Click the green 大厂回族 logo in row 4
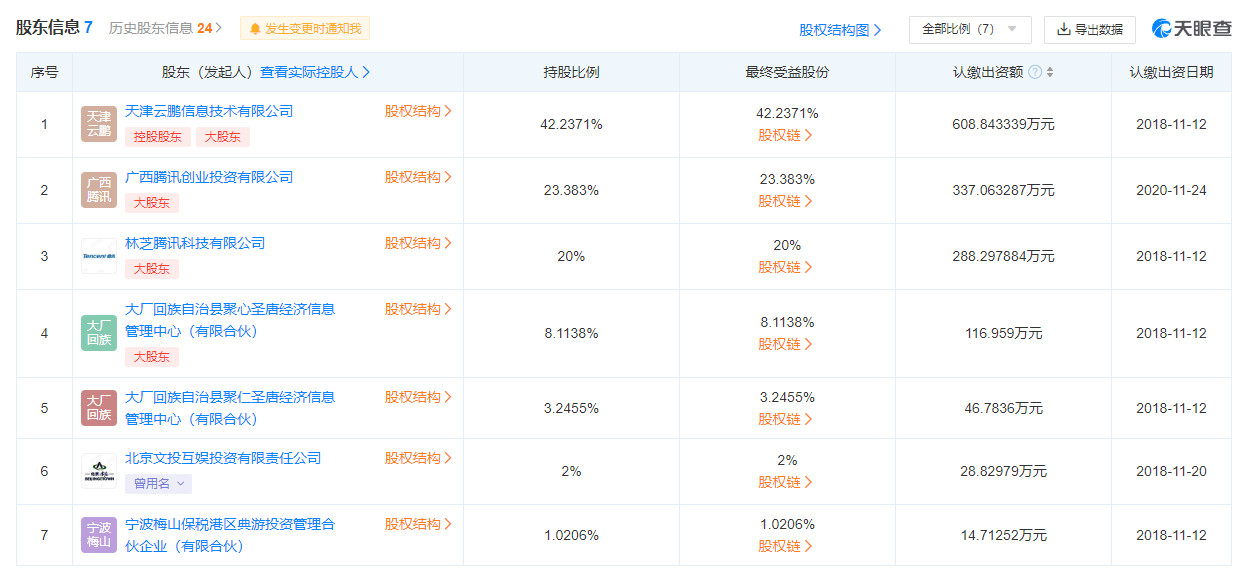1248x588 pixels. coord(99,333)
